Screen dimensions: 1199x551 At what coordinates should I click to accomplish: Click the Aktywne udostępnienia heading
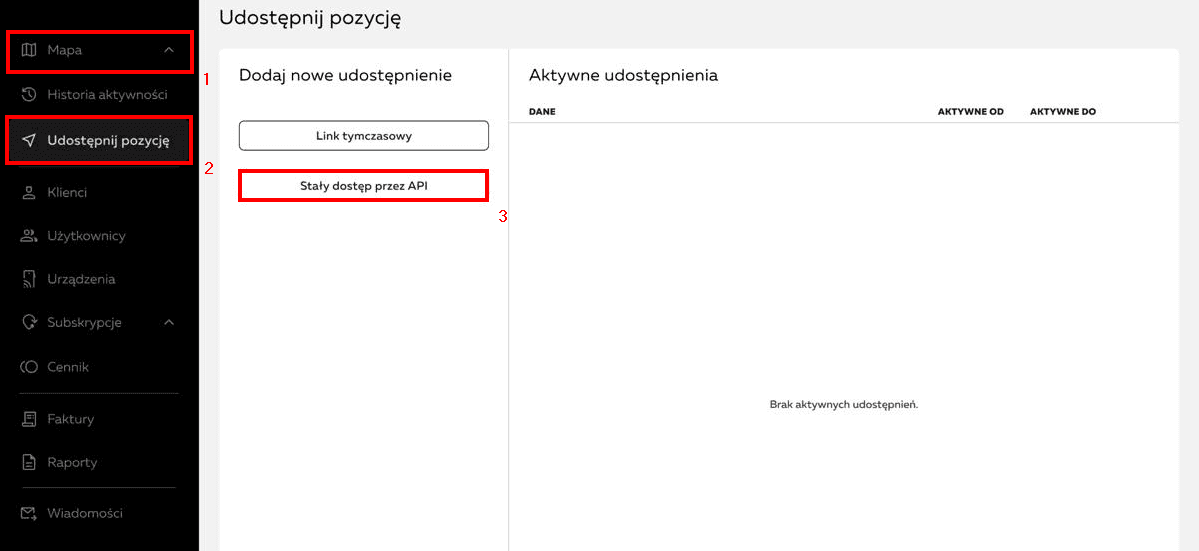pyautogui.click(x=623, y=76)
